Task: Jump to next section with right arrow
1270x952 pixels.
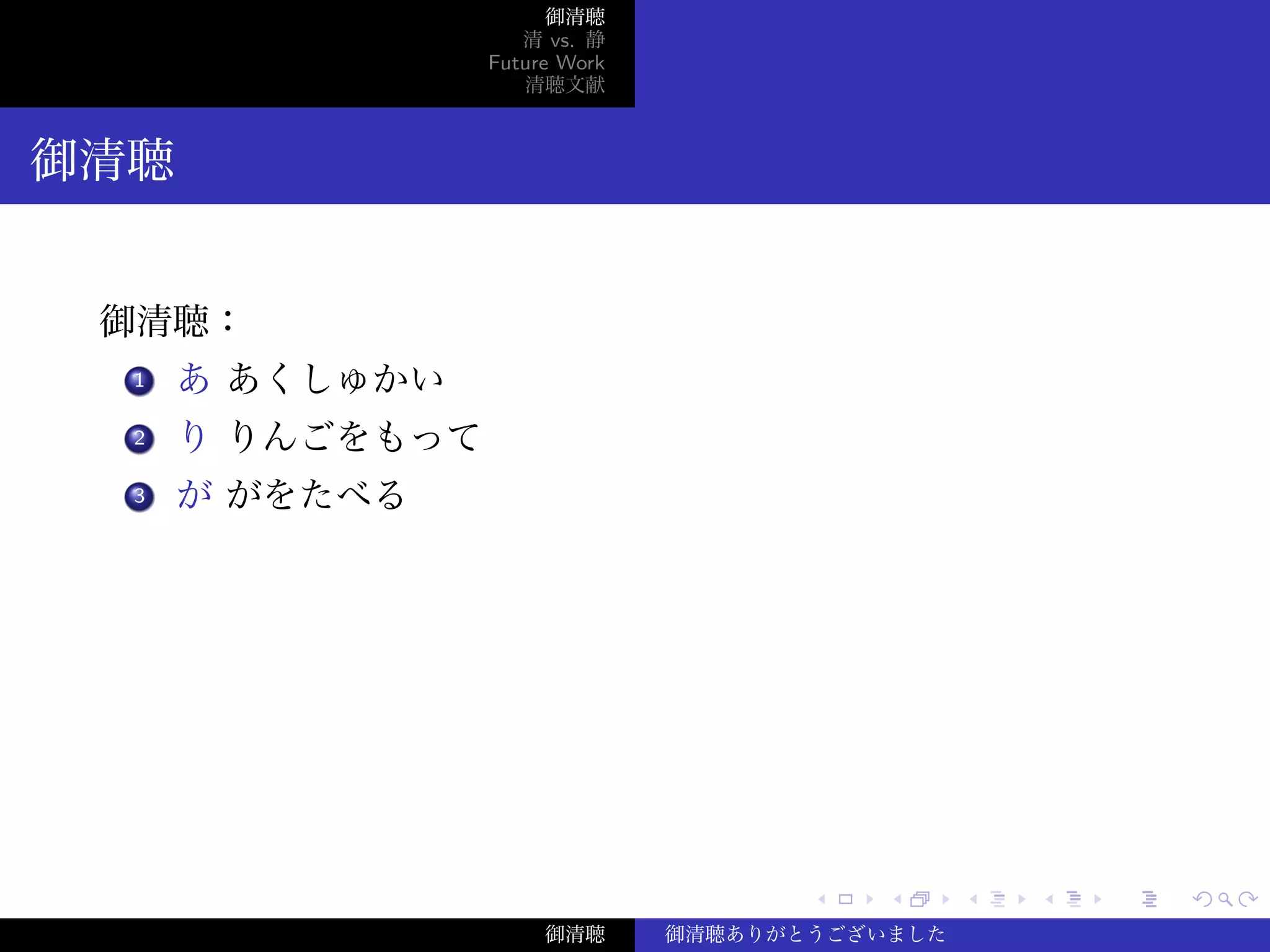Action: click(x=1098, y=899)
